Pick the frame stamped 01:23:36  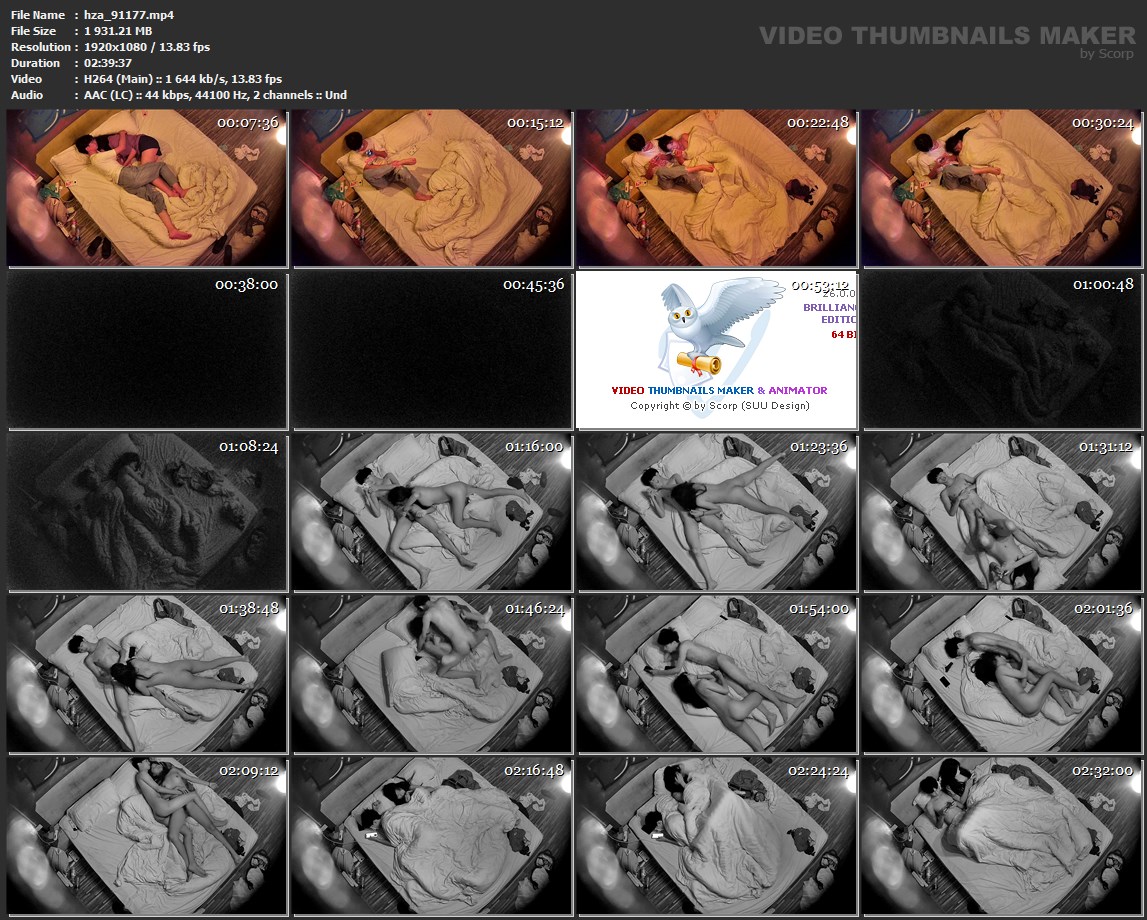pos(717,512)
